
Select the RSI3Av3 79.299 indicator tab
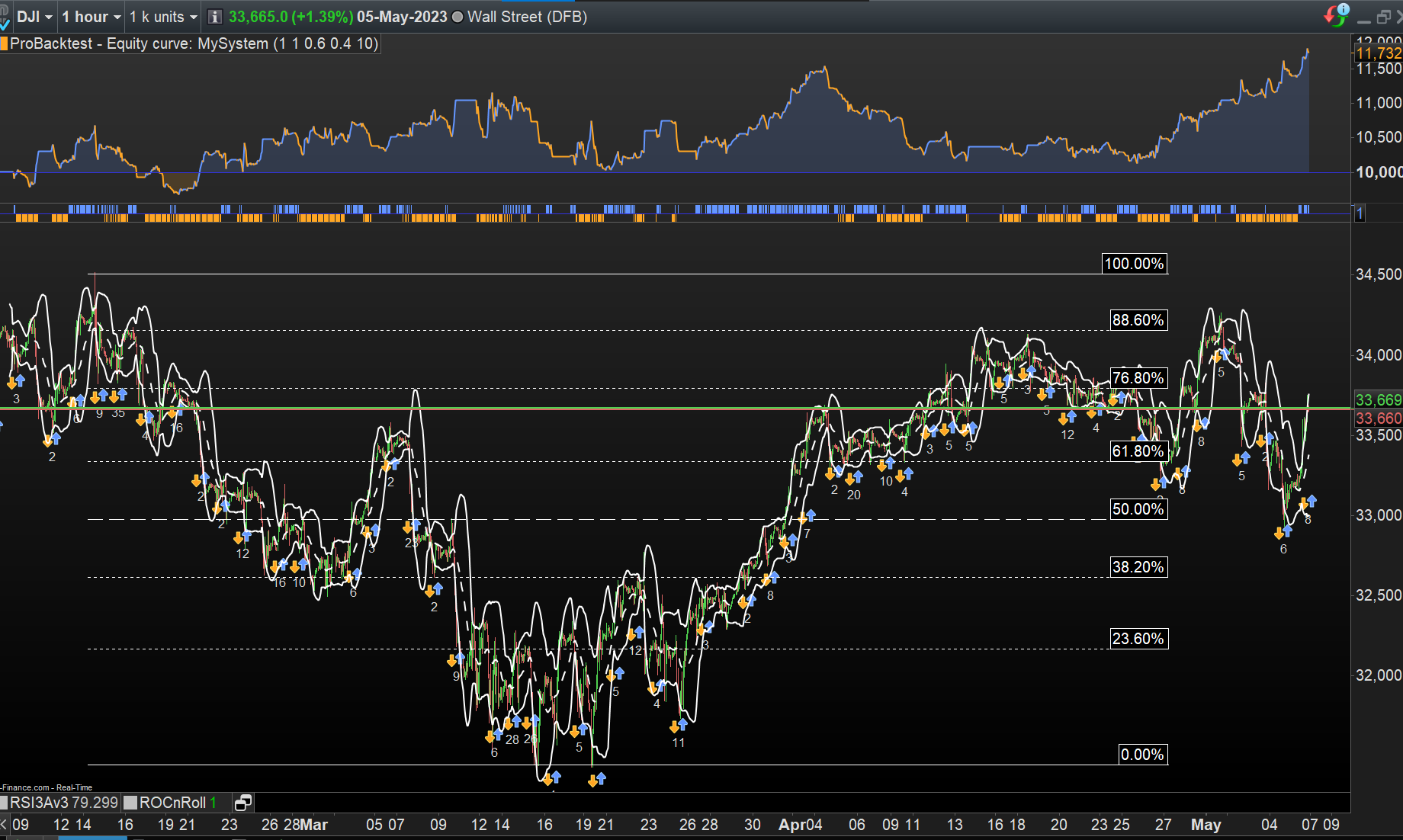64,803
